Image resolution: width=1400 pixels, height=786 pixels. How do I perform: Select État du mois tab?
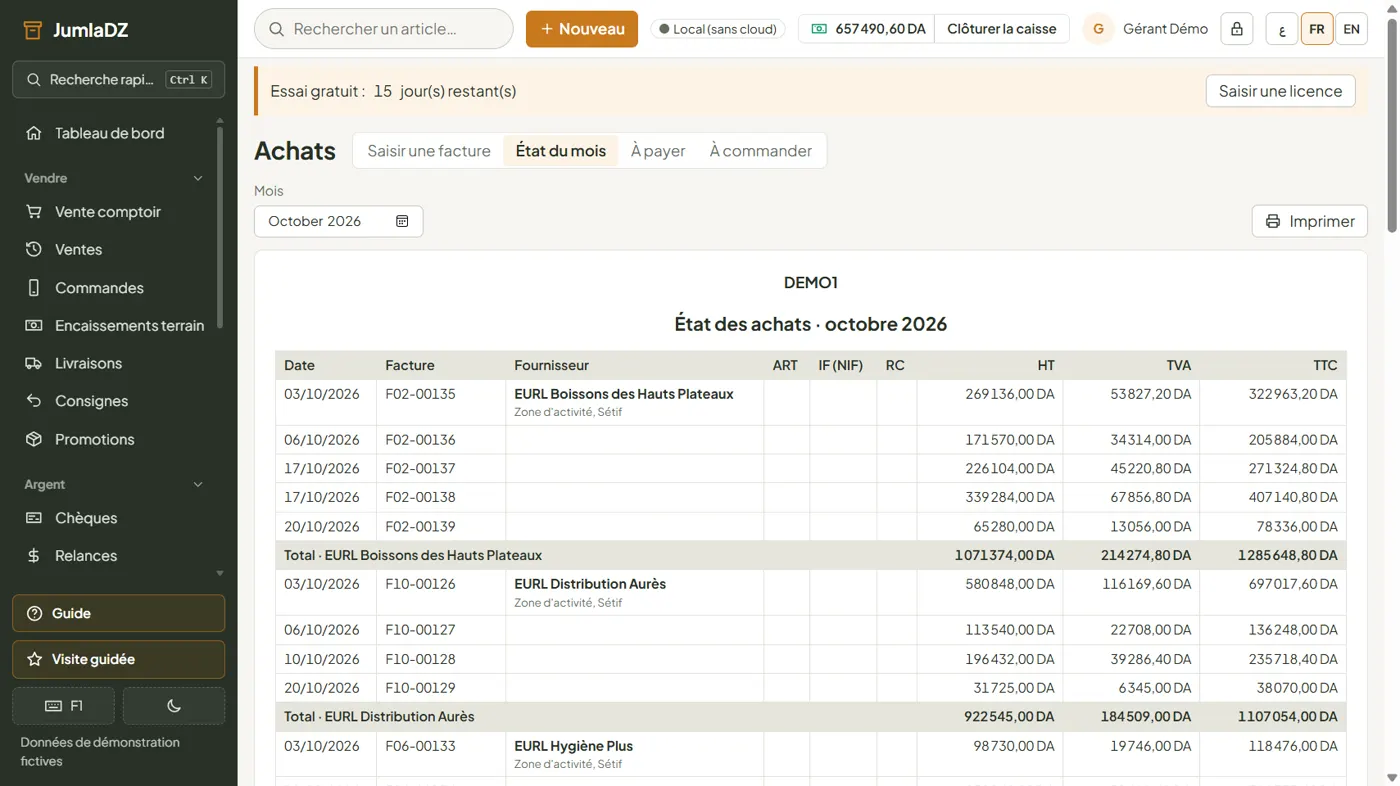click(x=561, y=151)
